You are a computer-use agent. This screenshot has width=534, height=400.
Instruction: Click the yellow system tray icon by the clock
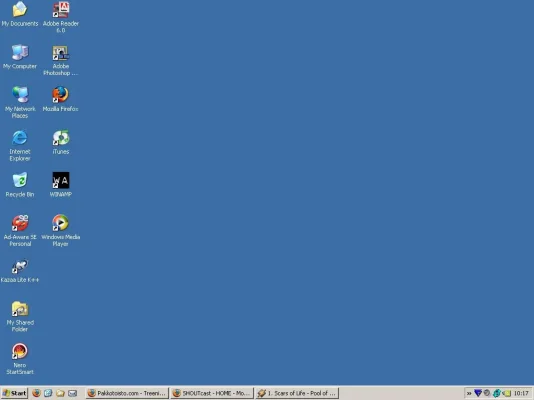(x=506, y=394)
